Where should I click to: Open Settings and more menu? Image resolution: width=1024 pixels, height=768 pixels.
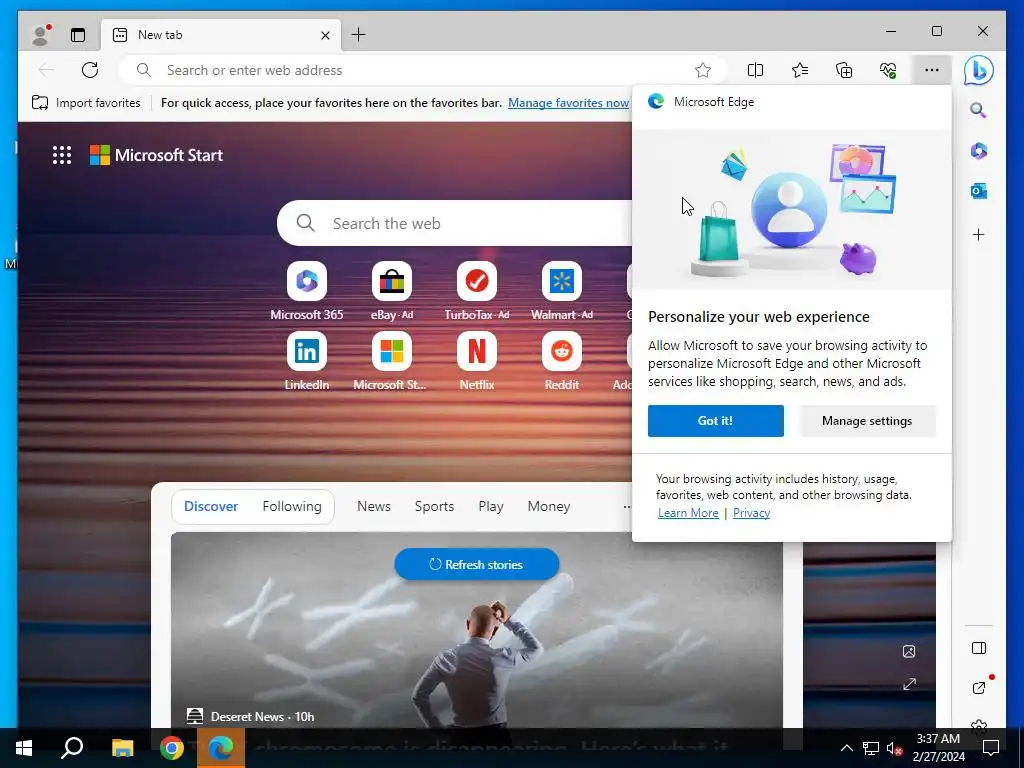(x=932, y=70)
